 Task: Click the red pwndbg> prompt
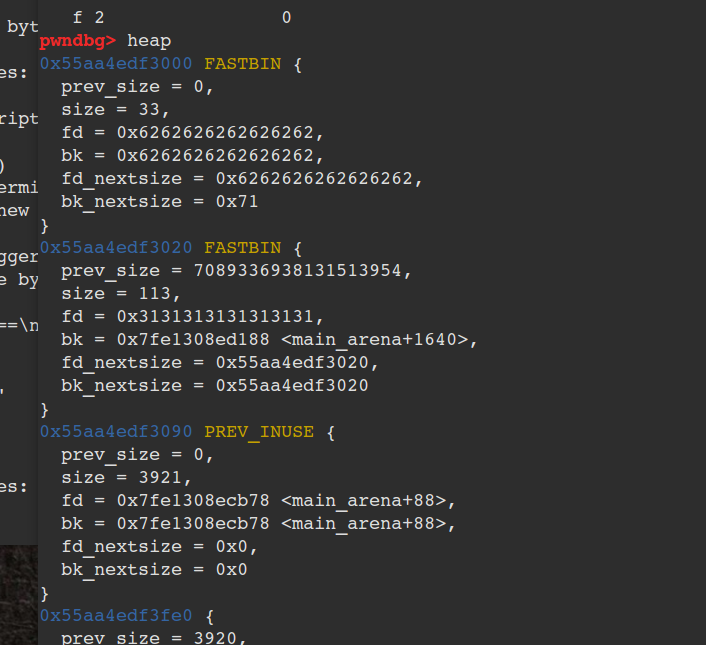click(78, 41)
